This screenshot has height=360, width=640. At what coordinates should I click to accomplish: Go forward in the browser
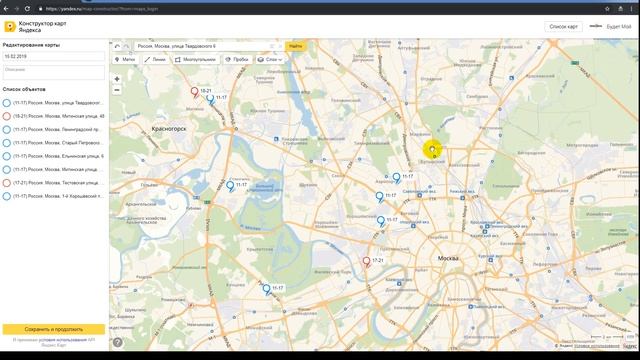(16, 9)
